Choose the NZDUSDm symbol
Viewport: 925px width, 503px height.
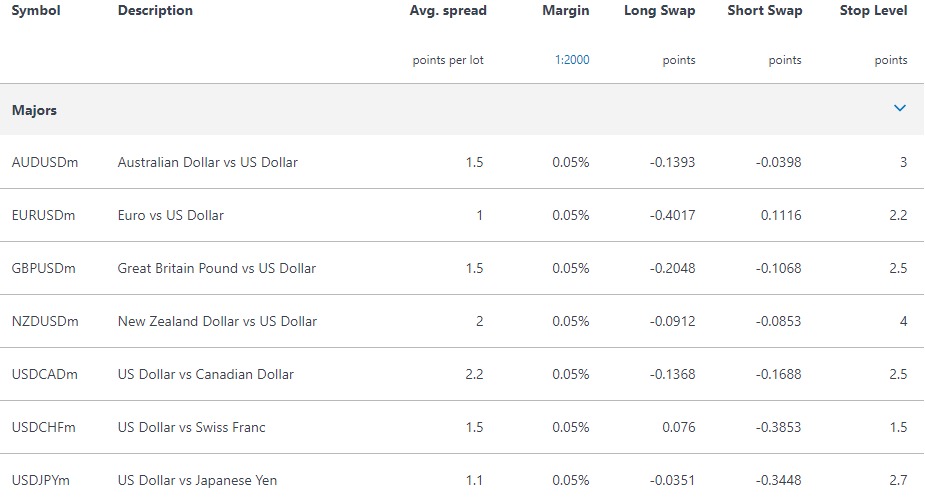tap(45, 321)
